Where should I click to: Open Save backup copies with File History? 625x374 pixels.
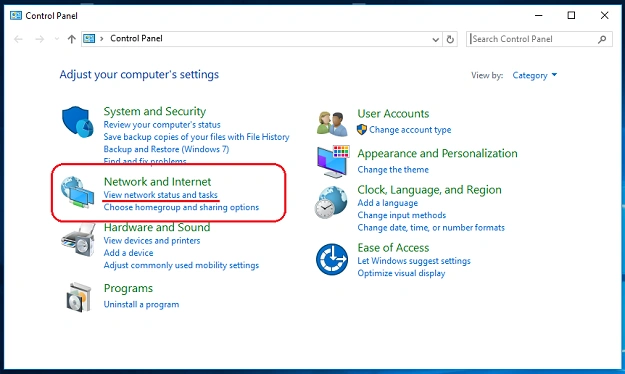197,137
